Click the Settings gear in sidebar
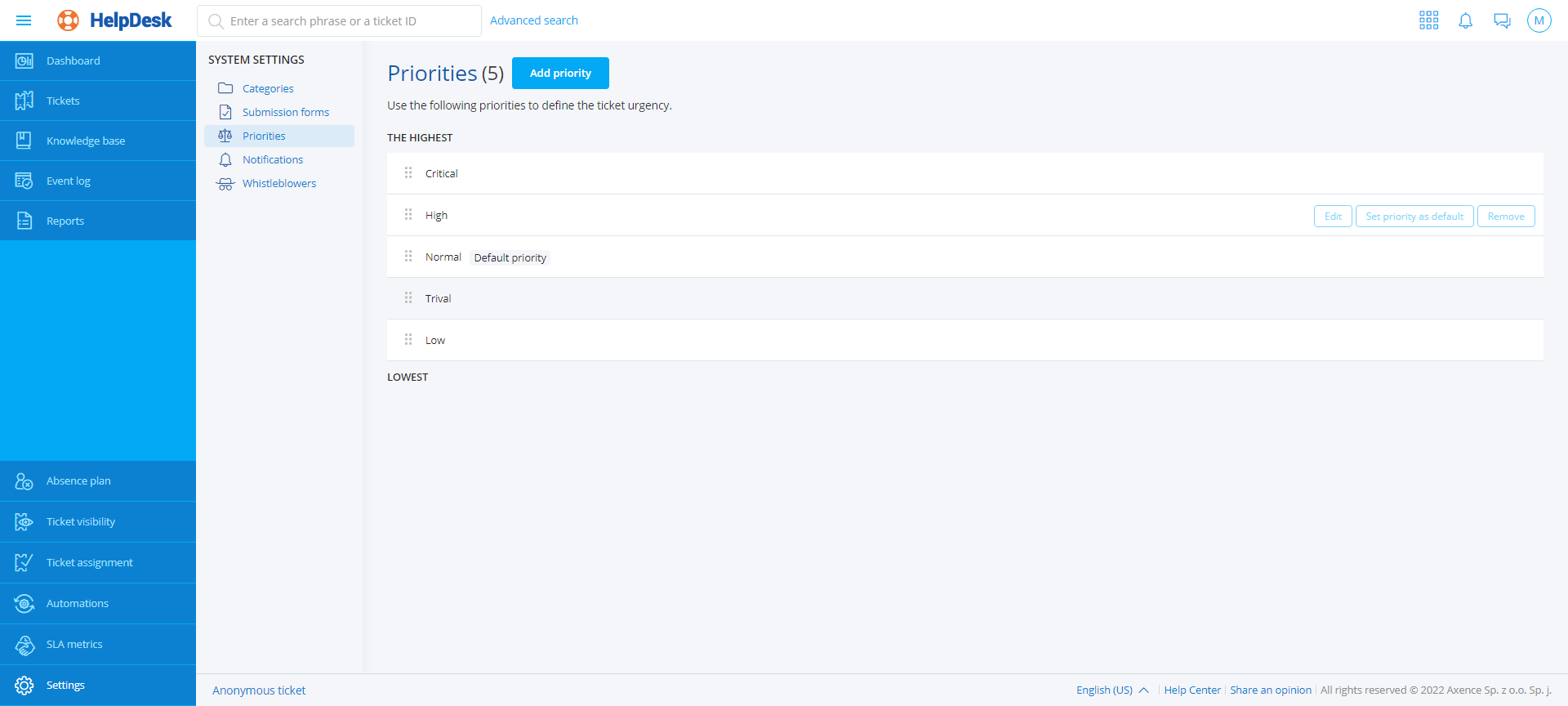This screenshot has width=1568, height=706. click(24, 685)
